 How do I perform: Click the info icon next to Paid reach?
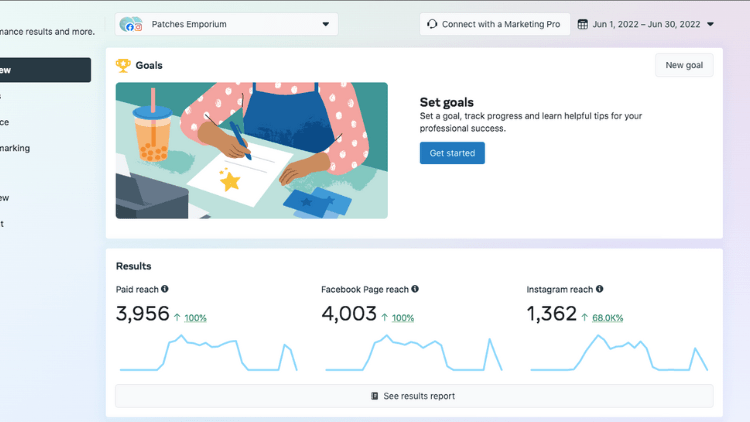165,289
